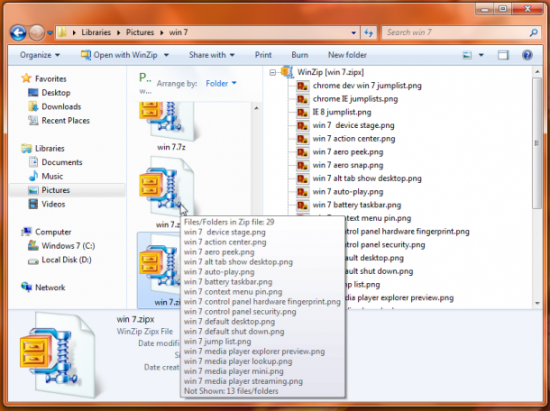Click Open with WinZip button
This screenshot has width=550, height=411.
tap(125, 55)
